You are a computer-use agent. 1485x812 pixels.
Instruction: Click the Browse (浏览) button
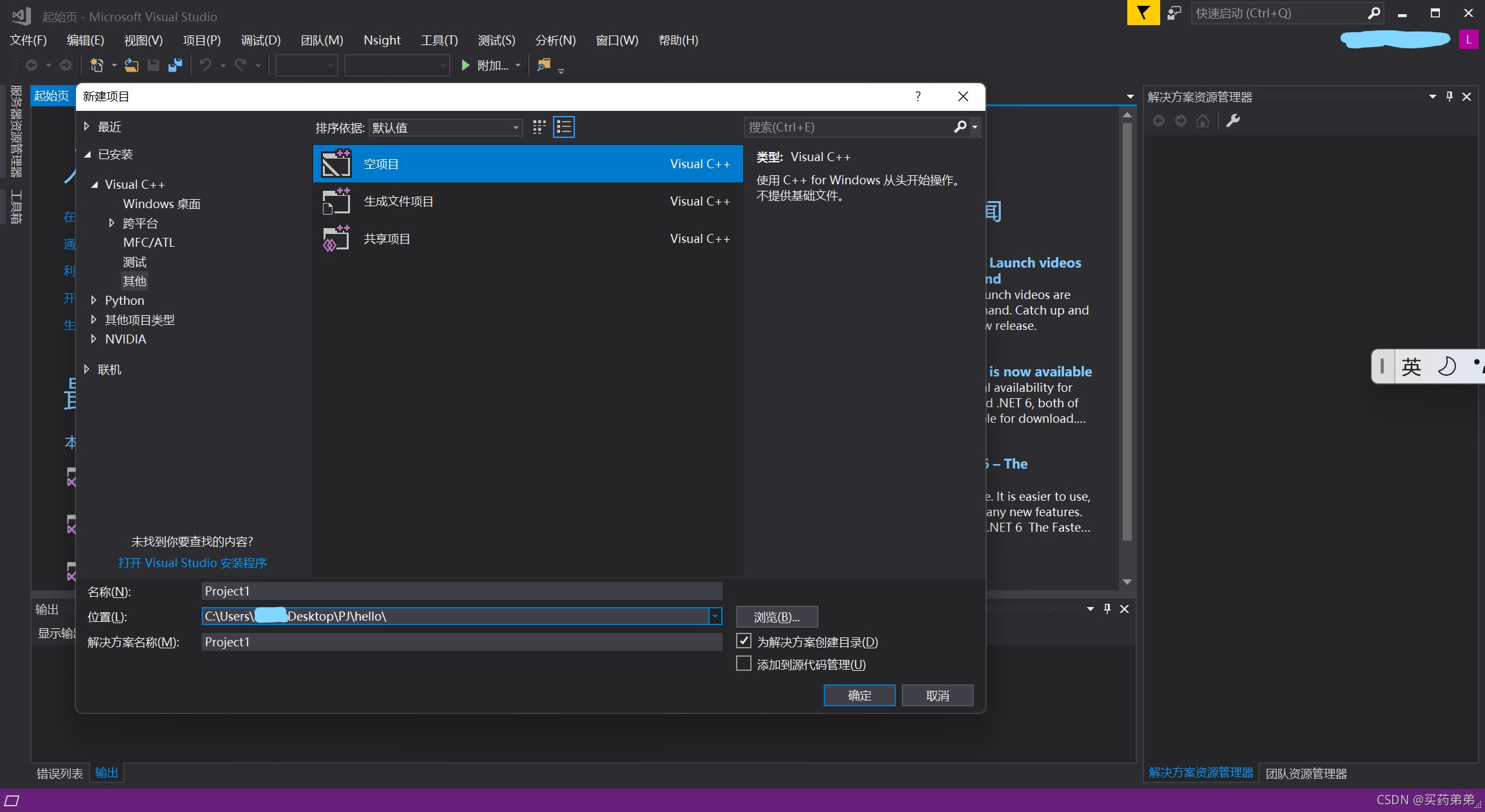pyautogui.click(x=777, y=617)
